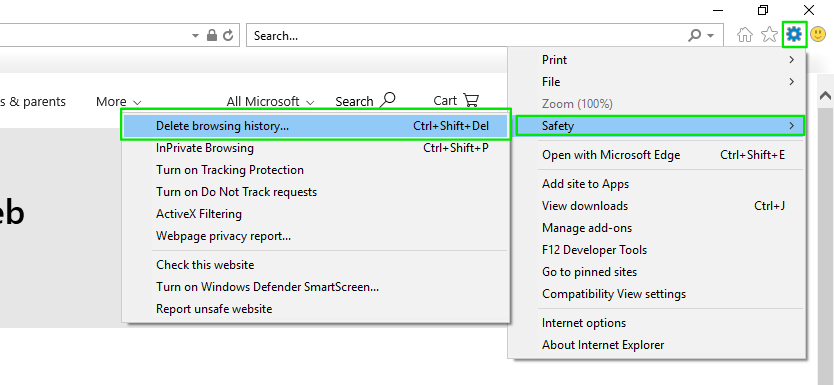Restore down the browser window

coord(764,10)
